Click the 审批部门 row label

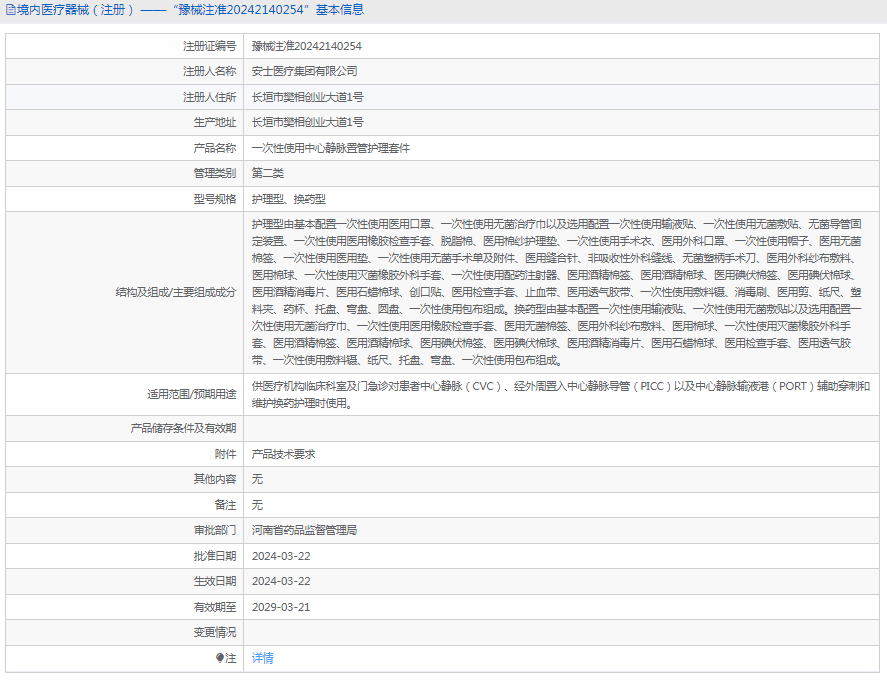(x=215, y=530)
